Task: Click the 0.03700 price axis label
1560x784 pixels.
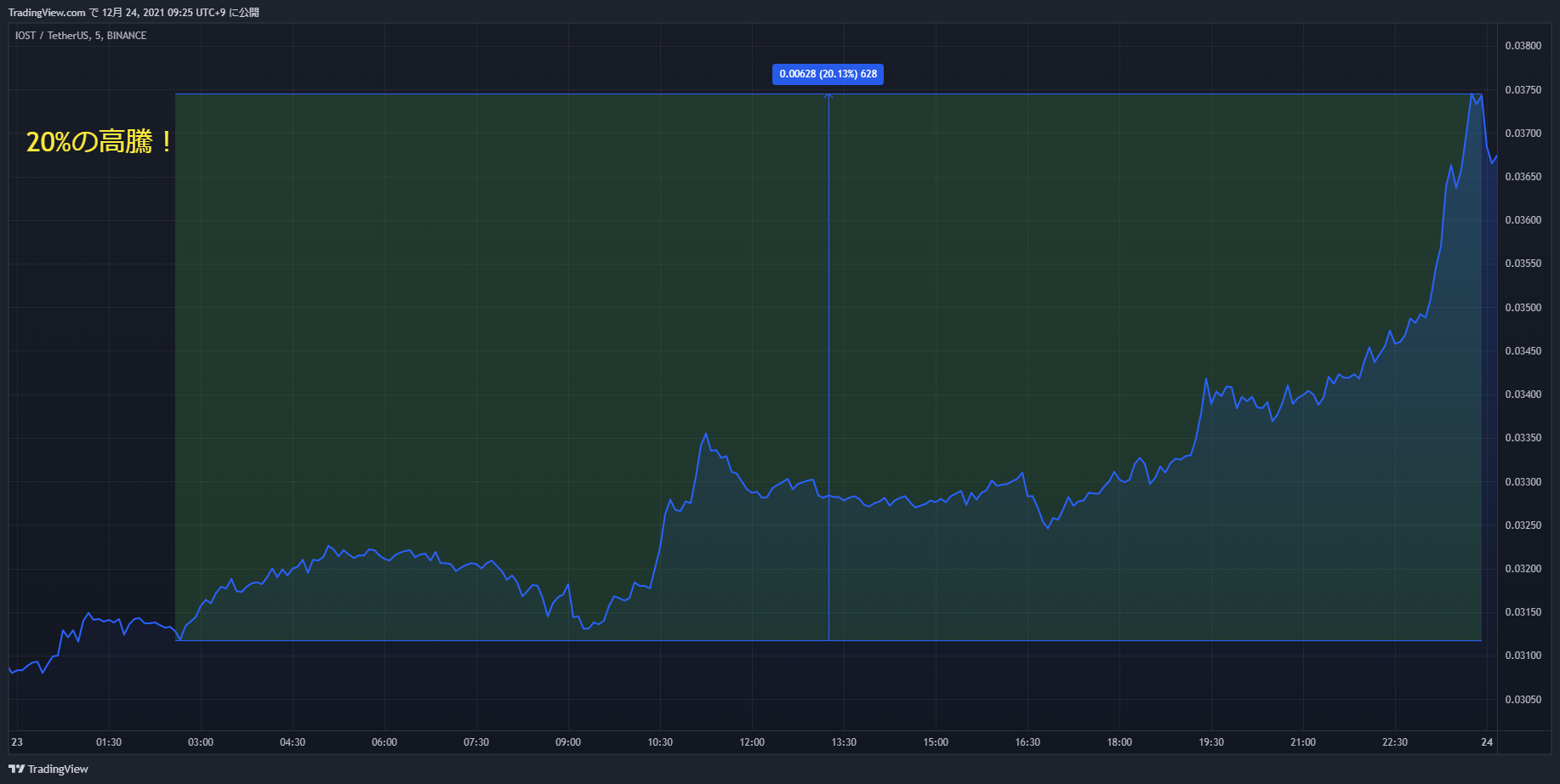Action: [1523, 134]
